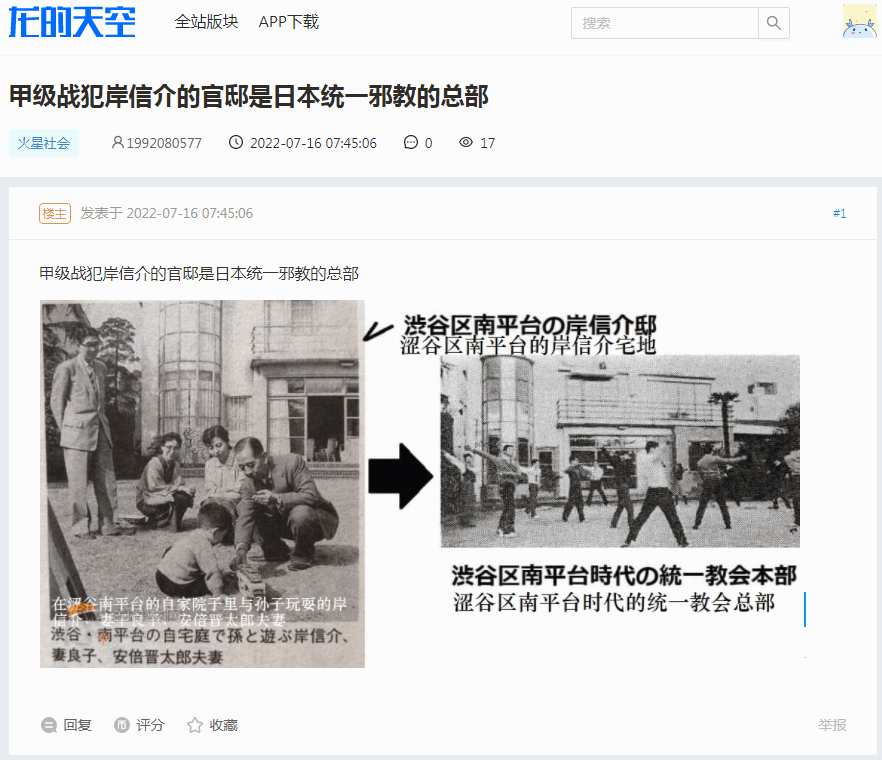Open the user avatar in top corner
Viewport: 882px width, 760px height.
[x=859, y=21]
